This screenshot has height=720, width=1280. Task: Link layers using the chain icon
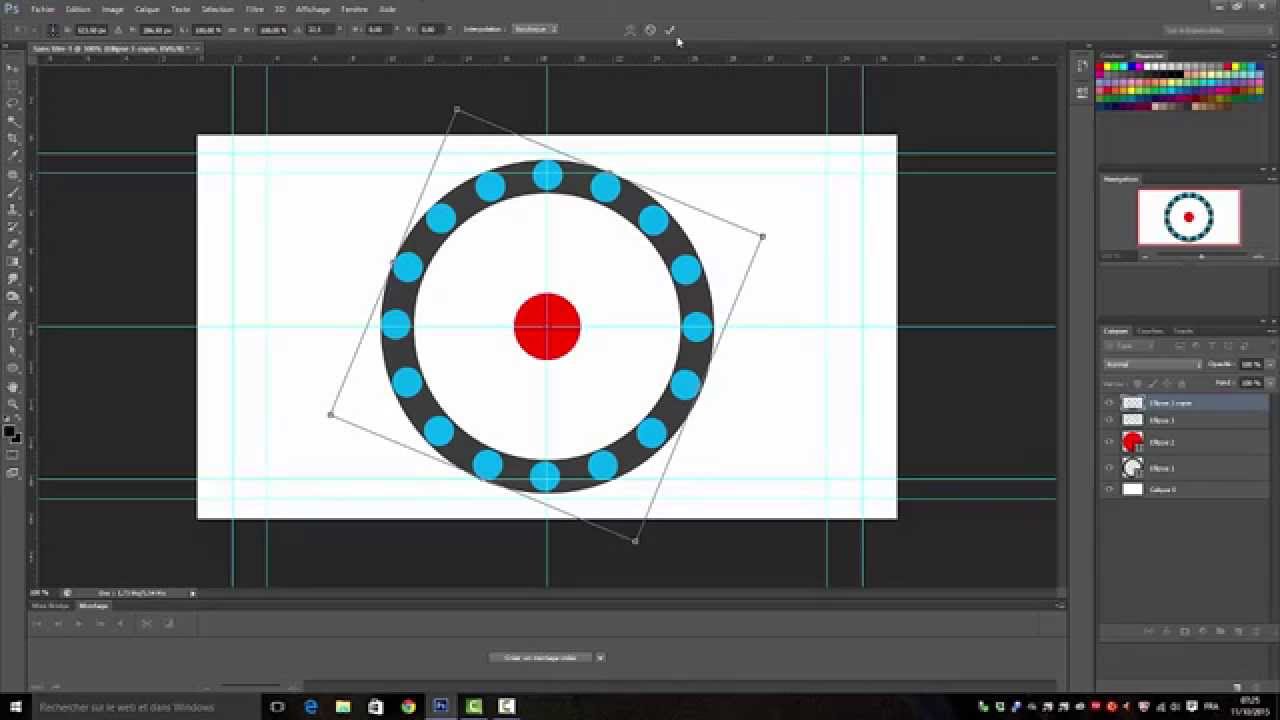pyautogui.click(x=1148, y=631)
